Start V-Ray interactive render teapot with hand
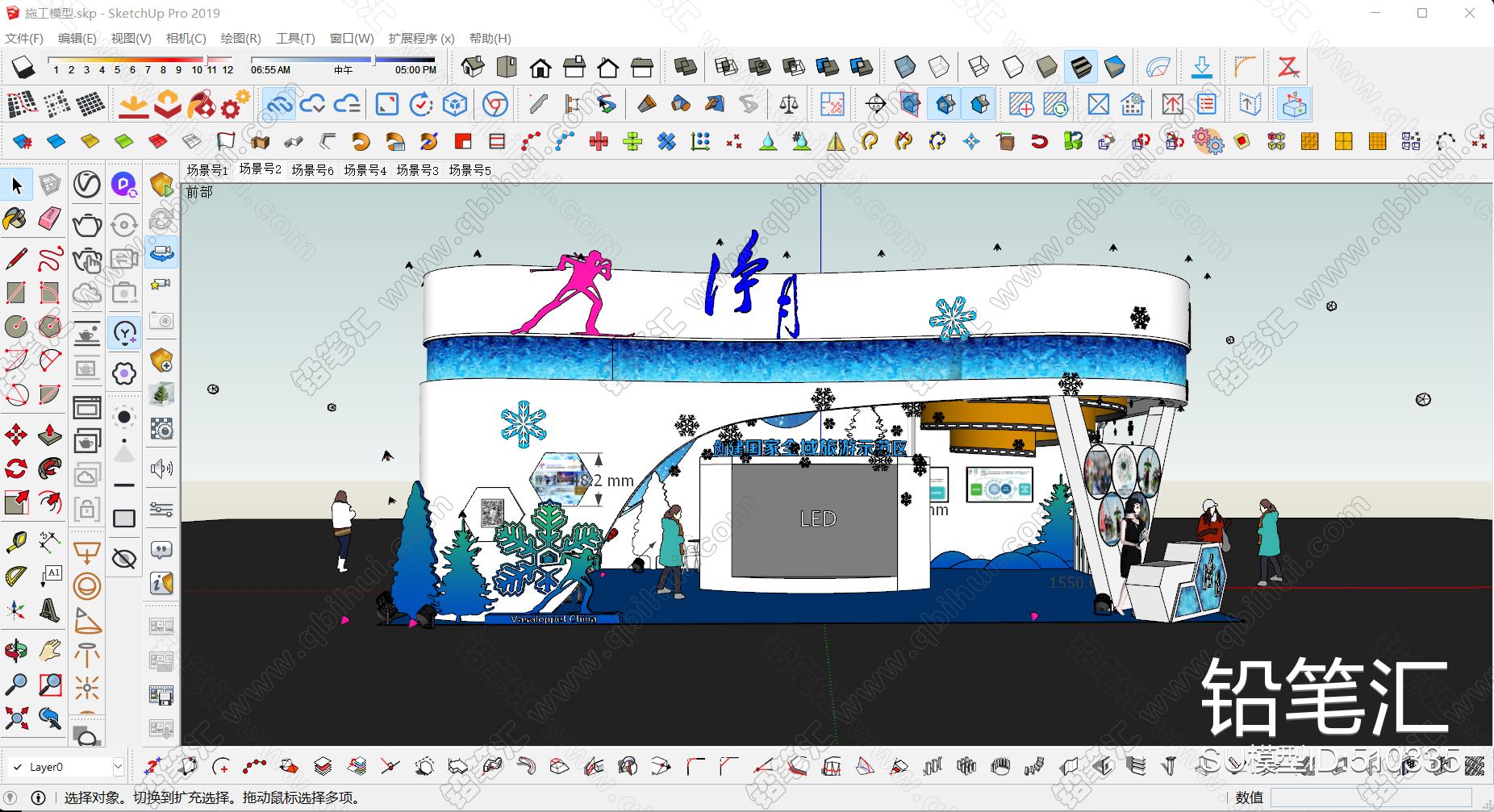This screenshot has width=1494, height=812. click(x=87, y=260)
